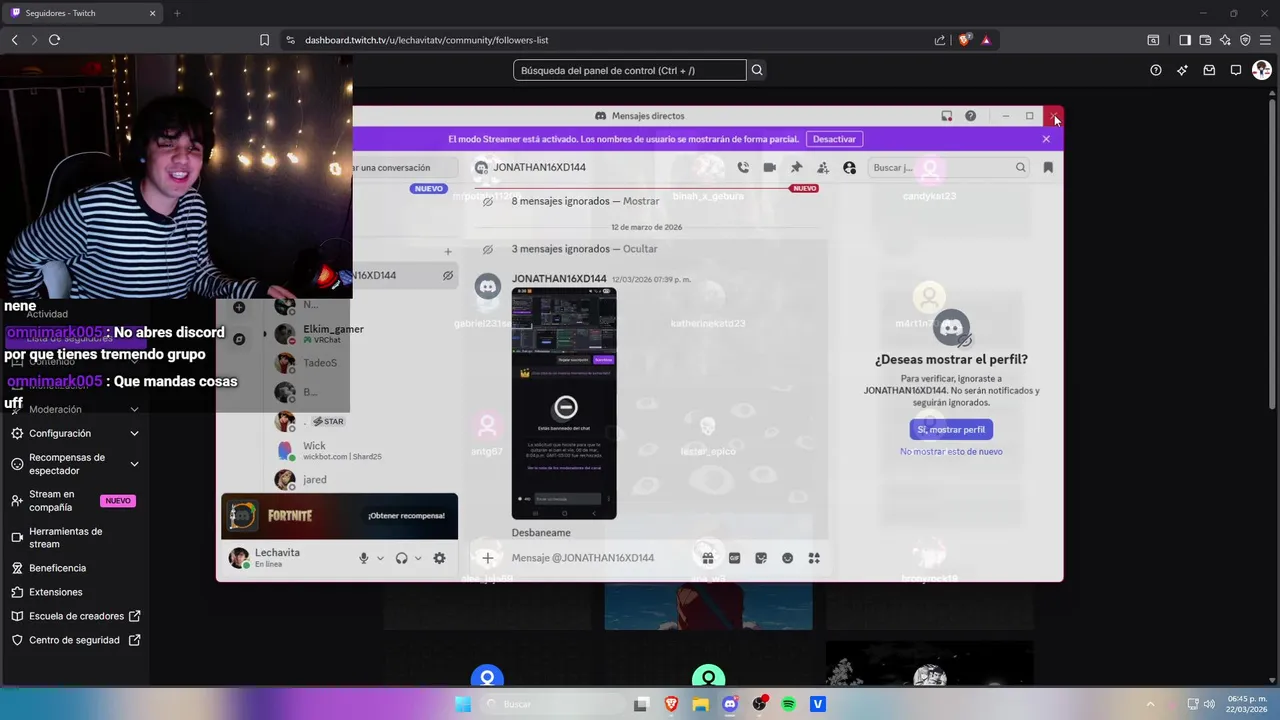Image resolution: width=1280 pixels, height=720 pixels.
Task: Bookmark this page icon in address bar
Action: coord(264,40)
